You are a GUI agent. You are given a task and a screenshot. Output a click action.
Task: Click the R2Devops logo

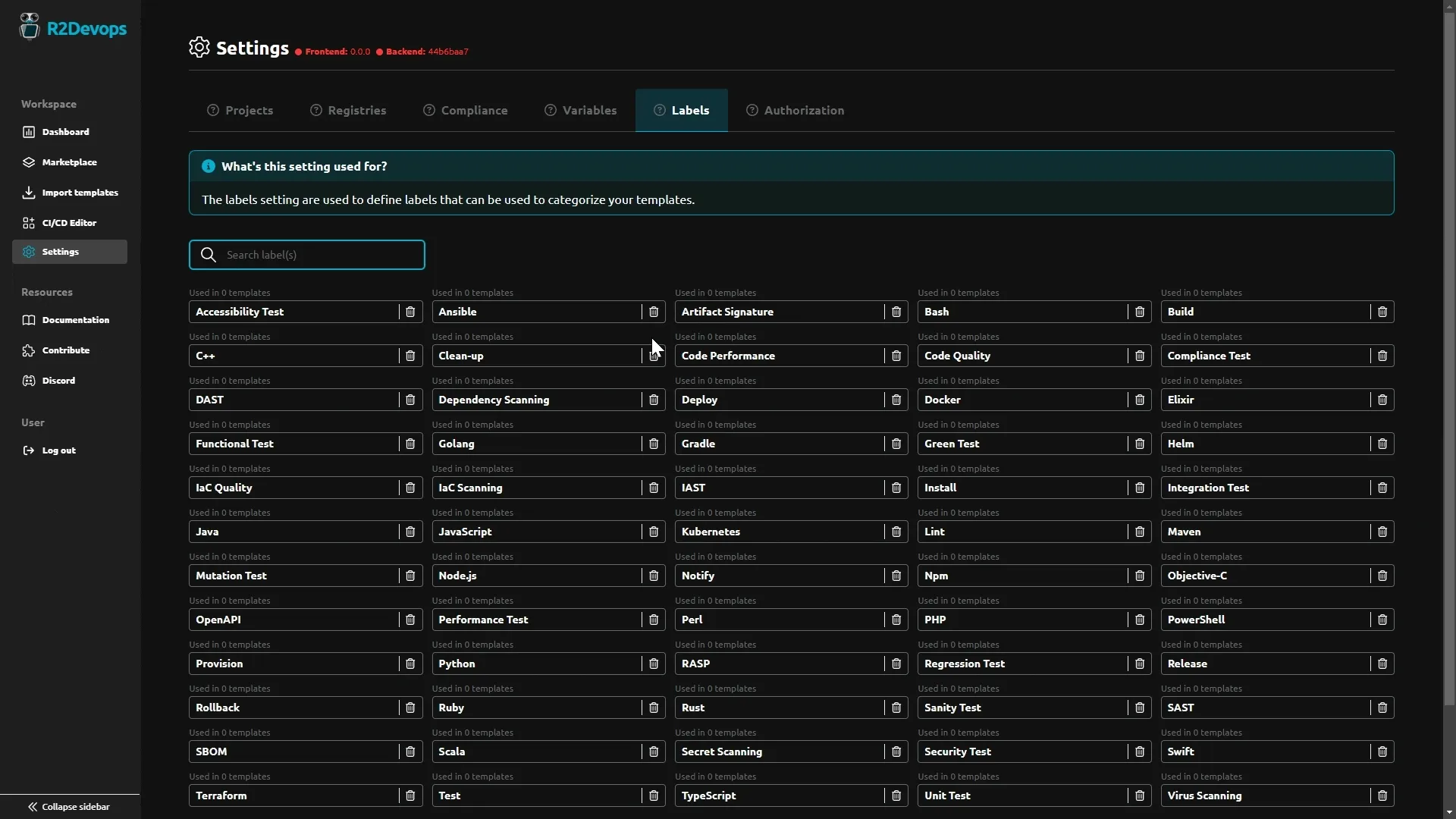[74, 28]
